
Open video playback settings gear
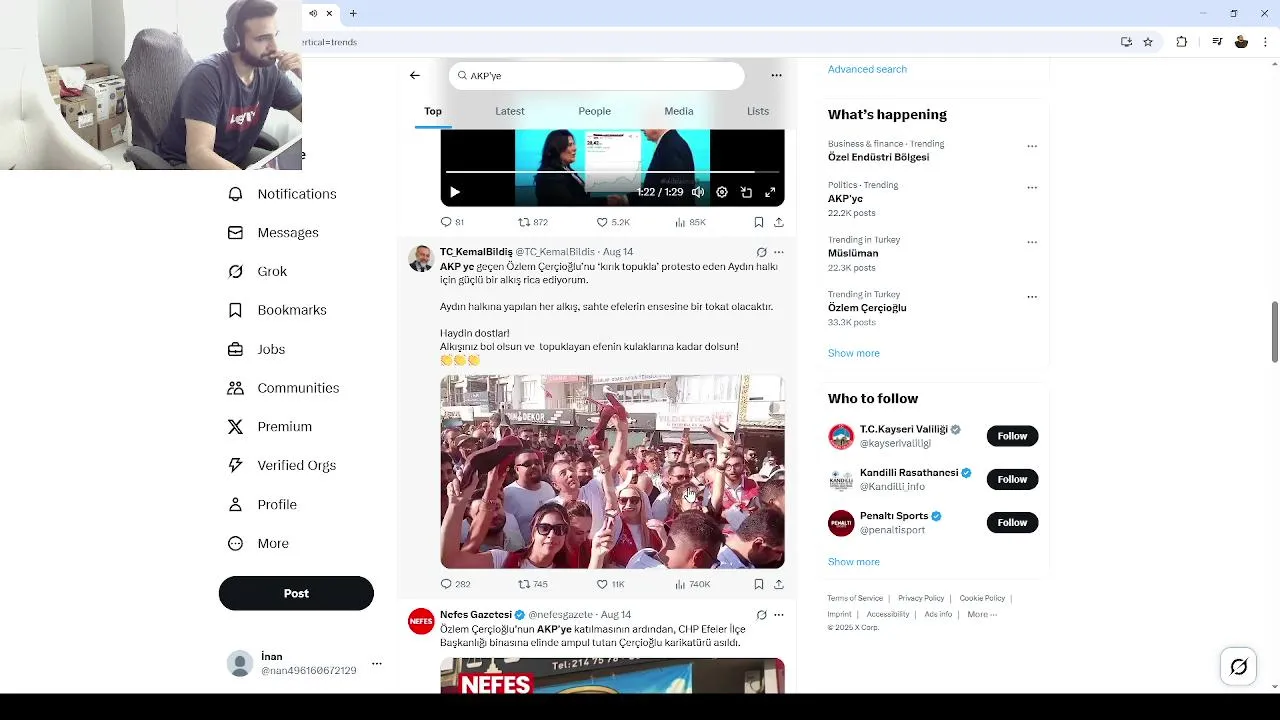pos(722,192)
